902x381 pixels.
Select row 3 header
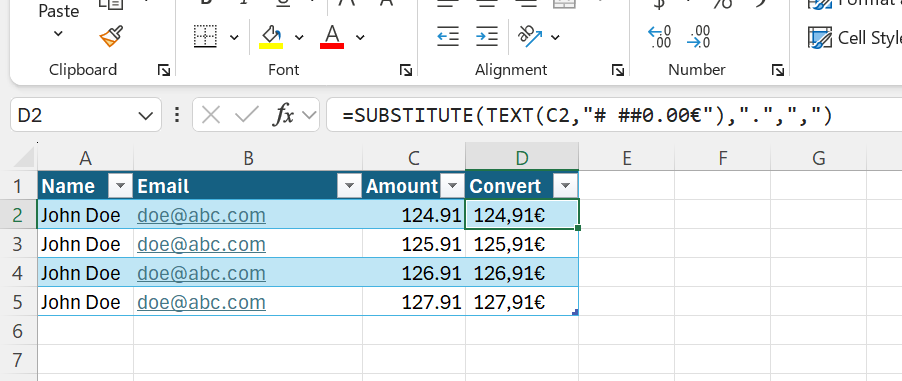pyautogui.click(x=18, y=244)
